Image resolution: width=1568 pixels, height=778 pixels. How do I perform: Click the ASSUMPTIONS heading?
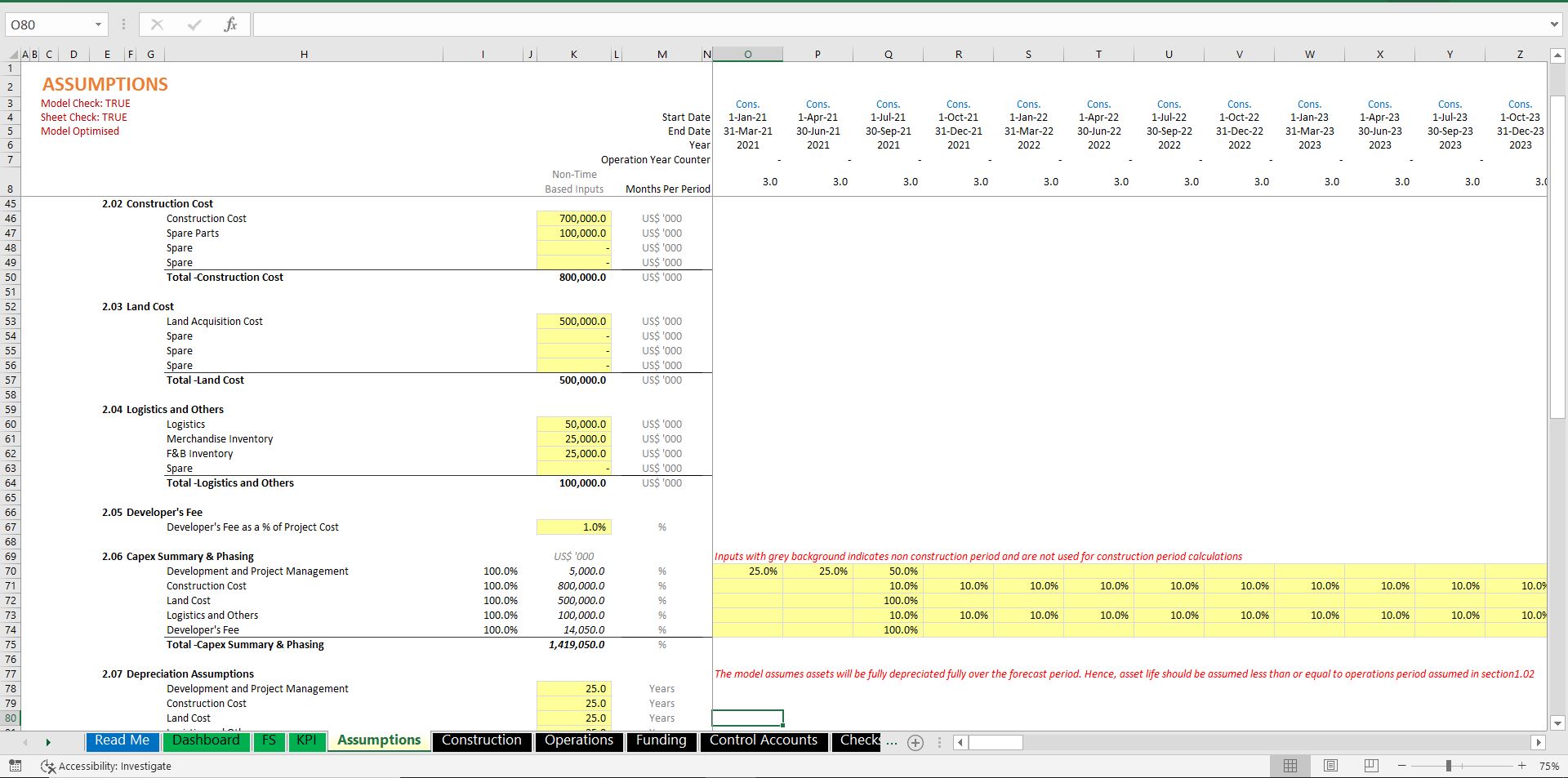[105, 84]
